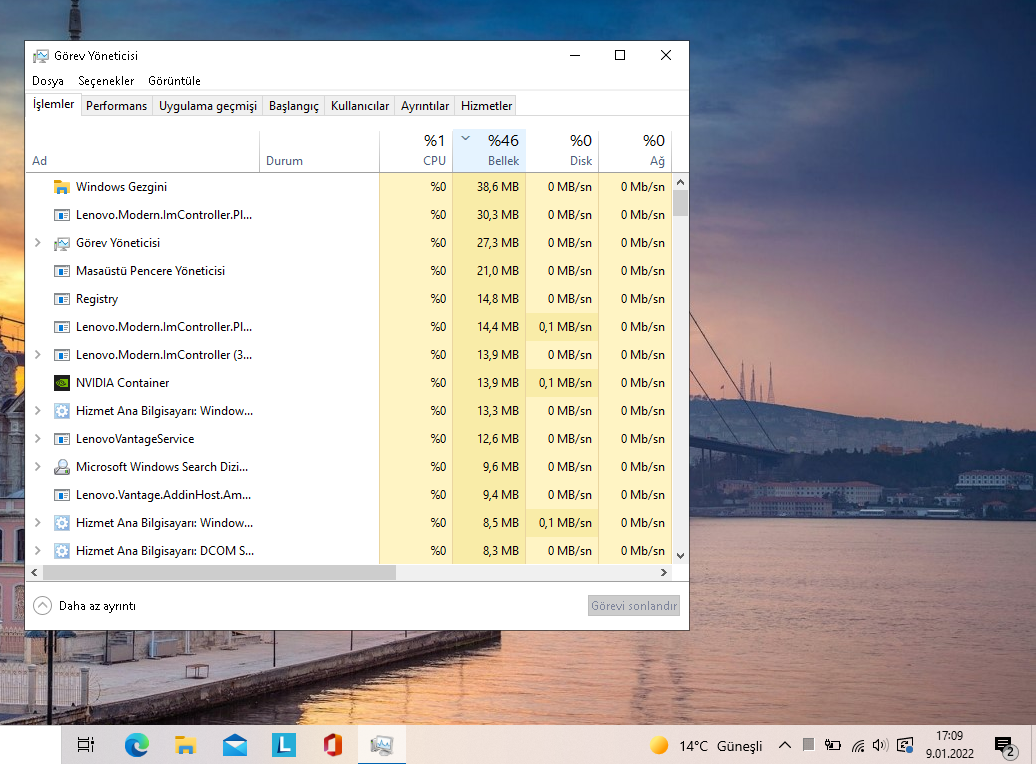
Task: Expand the Hizmet Ana Bilgisayarı: DCOM group
Action: click(x=38, y=551)
